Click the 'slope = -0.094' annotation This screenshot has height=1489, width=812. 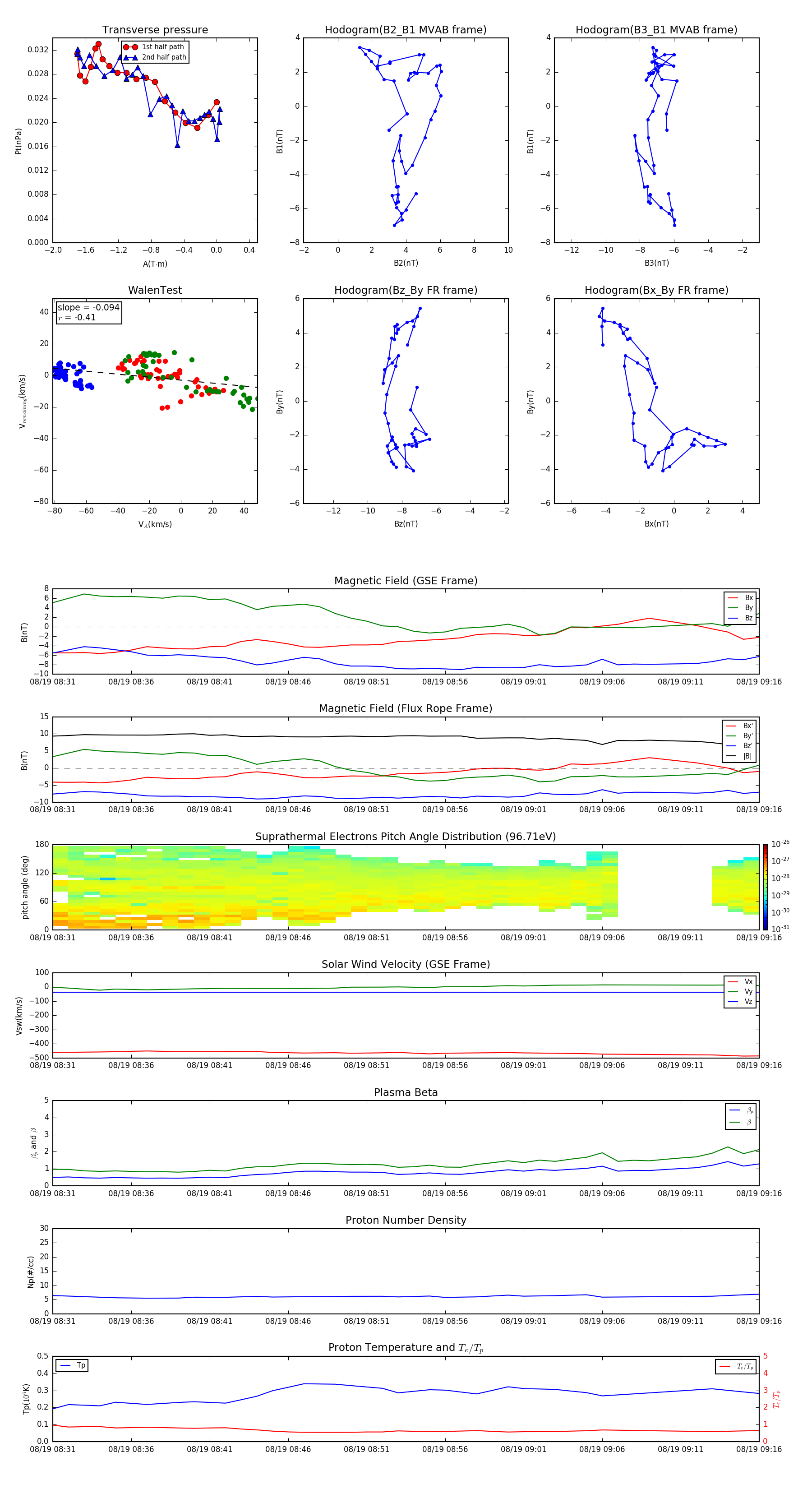pos(88,308)
